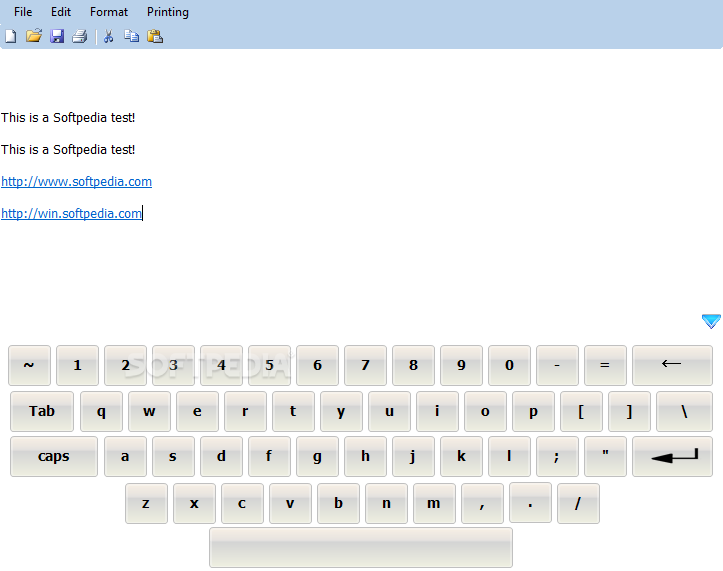This screenshot has height=571, width=723.
Task: Tap the right bracket ] key
Action: (629, 411)
